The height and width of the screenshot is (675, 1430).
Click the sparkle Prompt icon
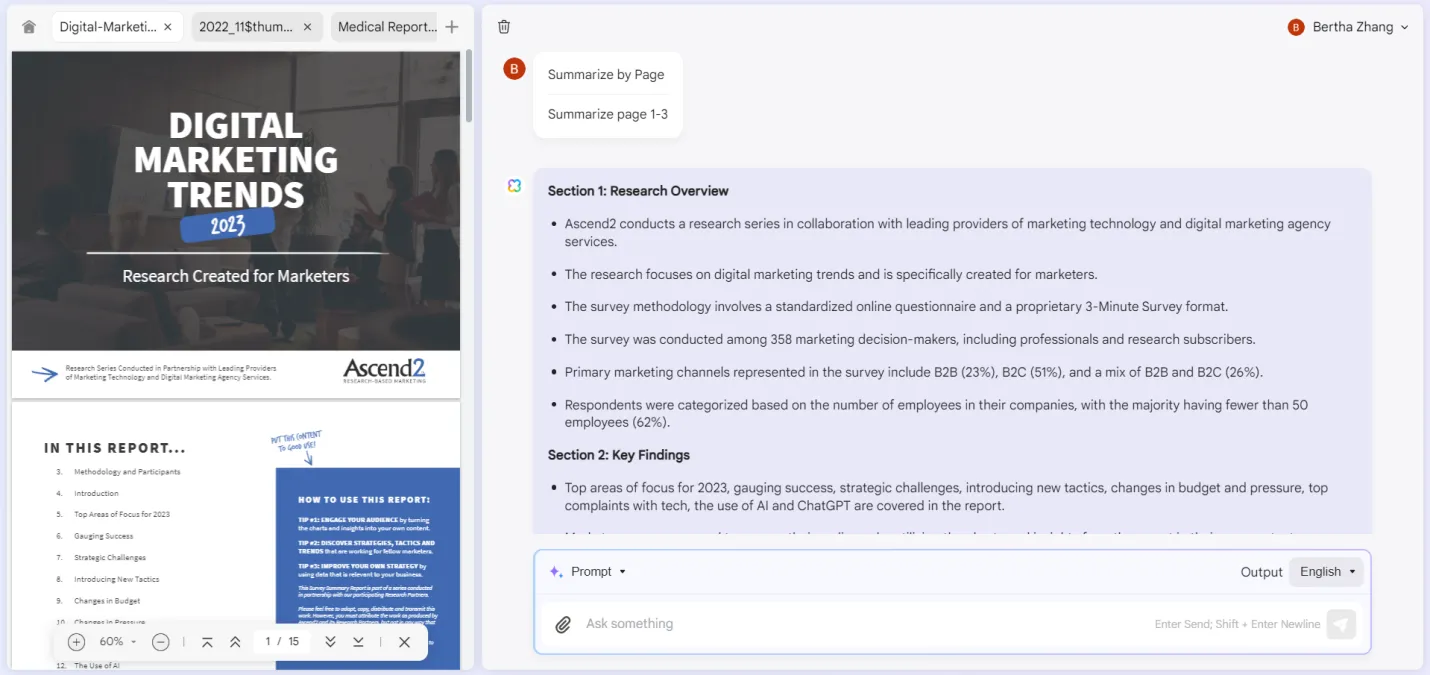click(556, 572)
